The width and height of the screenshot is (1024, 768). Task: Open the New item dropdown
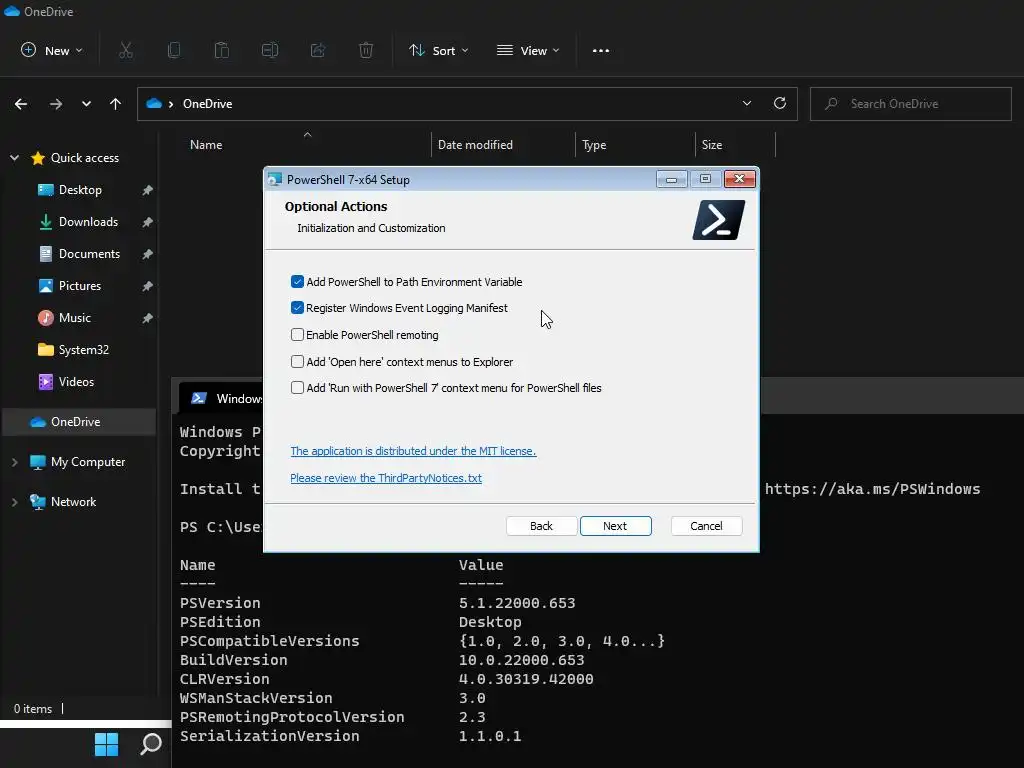click(x=52, y=50)
